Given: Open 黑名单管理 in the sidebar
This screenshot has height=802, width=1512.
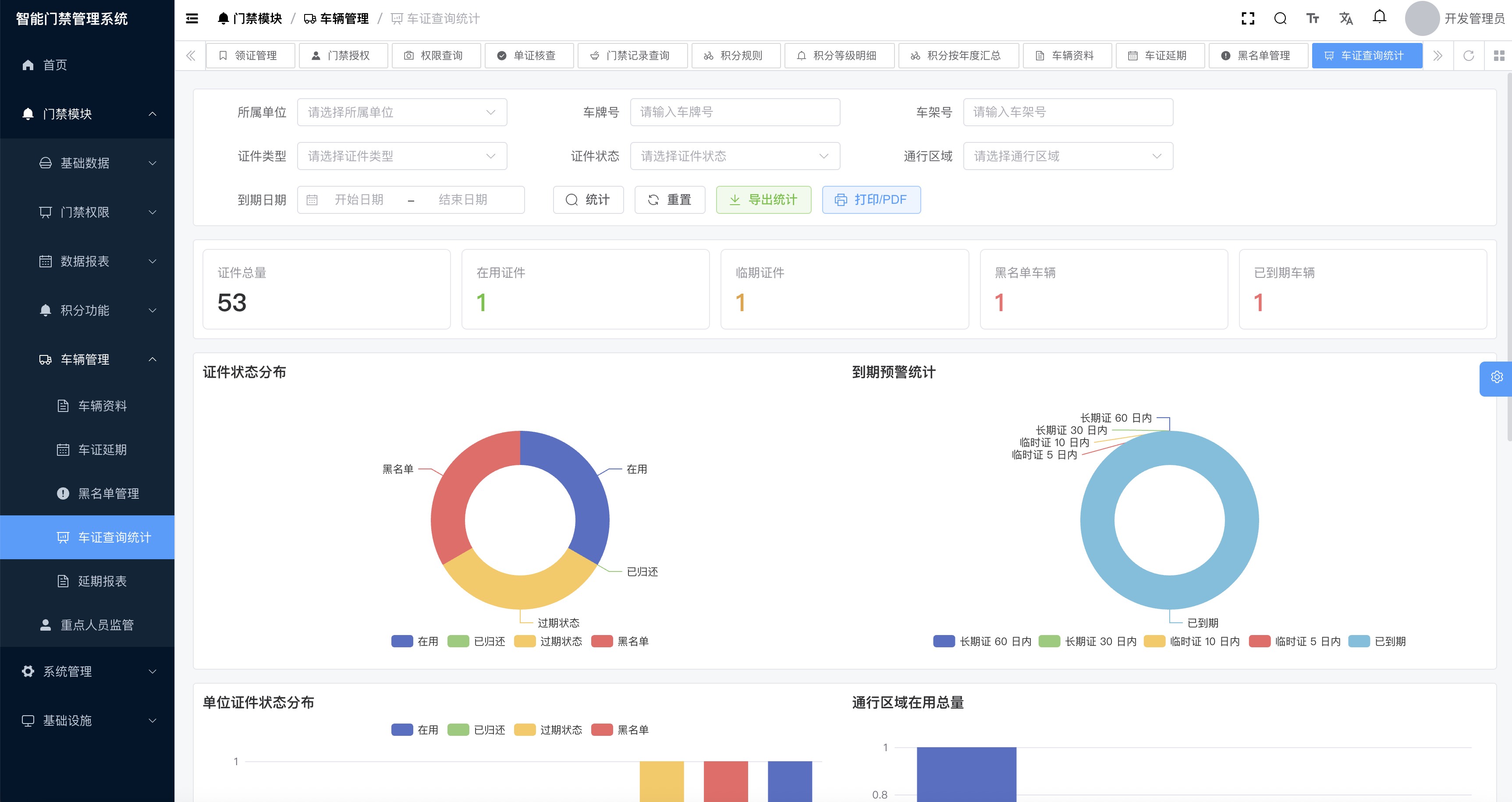Looking at the screenshot, I should (87, 494).
